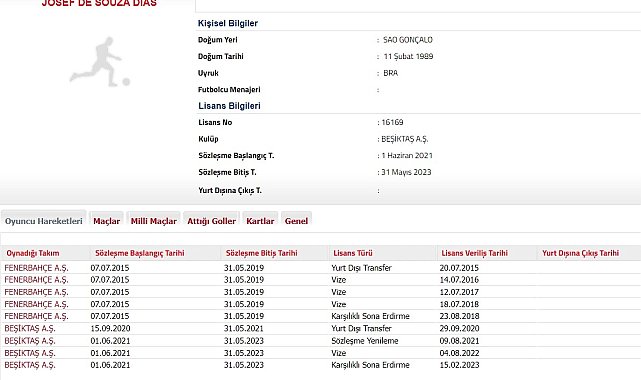Click the Oynadığı Takım column header
This screenshot has height=380, width=641.
click(x=33, y=253)
